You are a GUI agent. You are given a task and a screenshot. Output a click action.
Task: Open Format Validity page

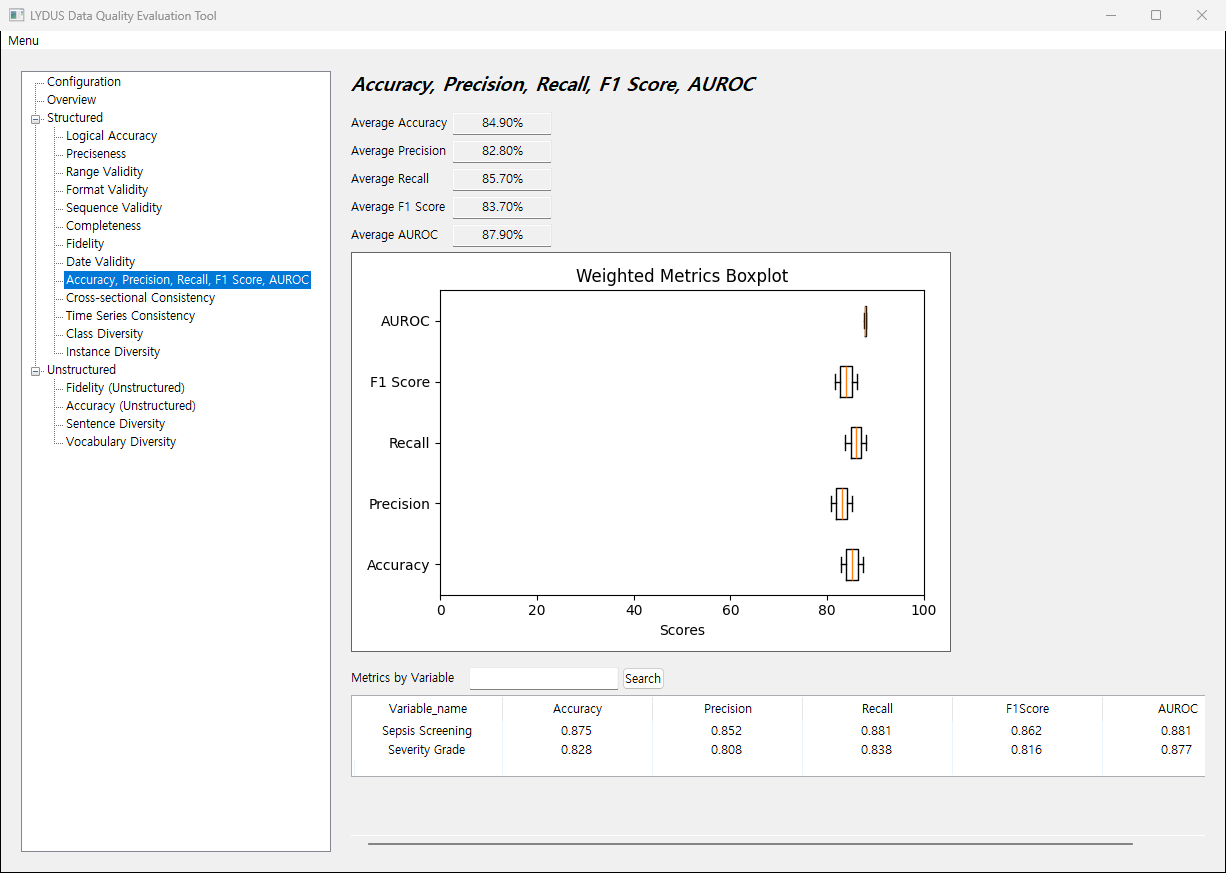tap(107, 190)
